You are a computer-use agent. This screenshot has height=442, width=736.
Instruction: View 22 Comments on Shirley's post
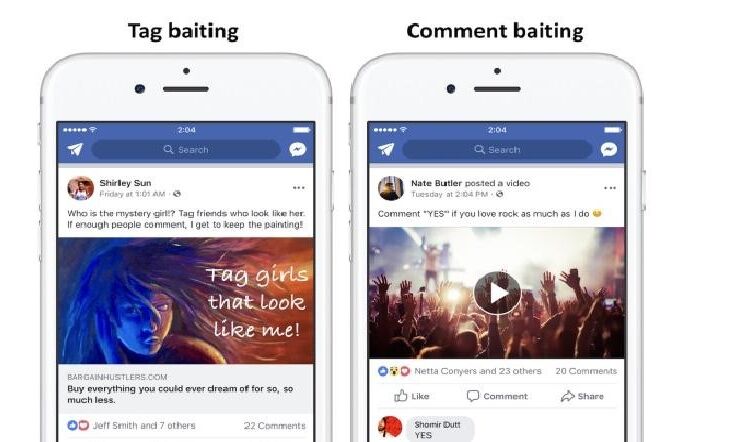[274, 426]
